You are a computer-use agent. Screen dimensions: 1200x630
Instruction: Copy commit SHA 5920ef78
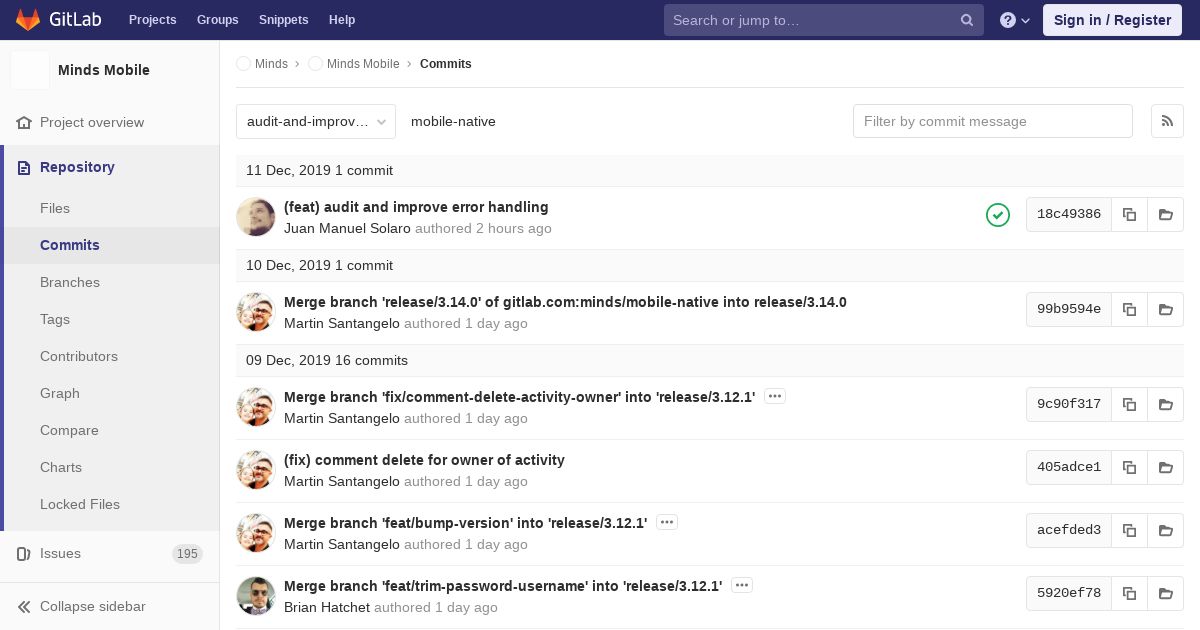[x=1129, y=593]
